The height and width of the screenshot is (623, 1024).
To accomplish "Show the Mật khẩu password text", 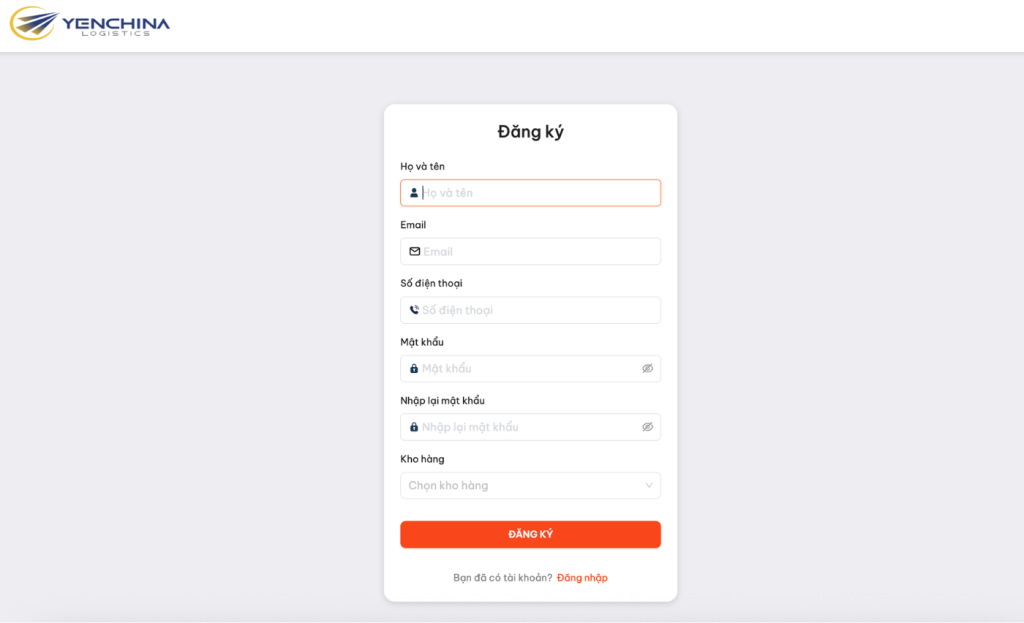I will coord(647,369).
